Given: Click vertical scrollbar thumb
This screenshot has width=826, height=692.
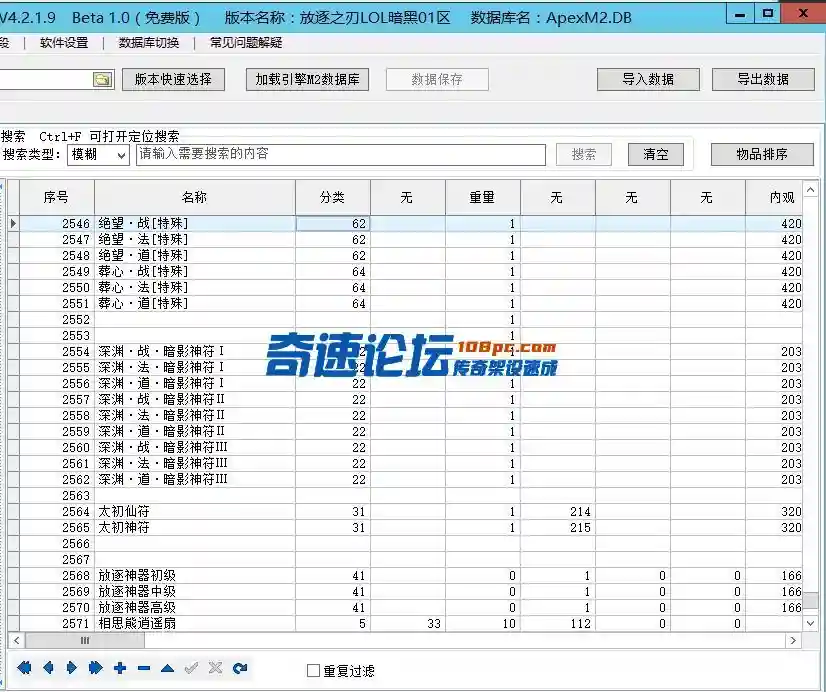Looking at the screenshot, I should coord(810,600).
